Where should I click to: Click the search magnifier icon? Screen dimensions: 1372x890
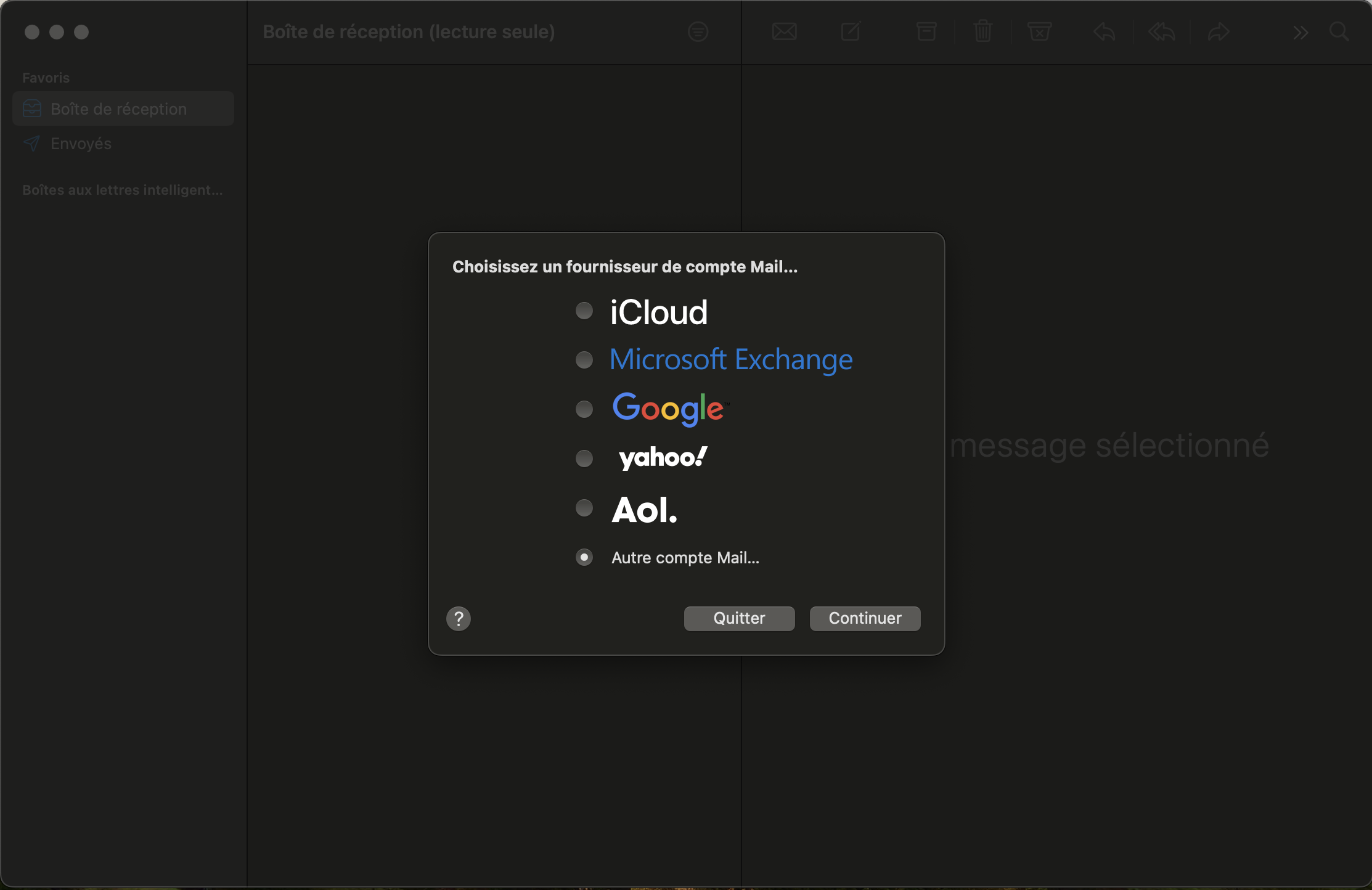pyautogui.click(x=1339, y=31)
